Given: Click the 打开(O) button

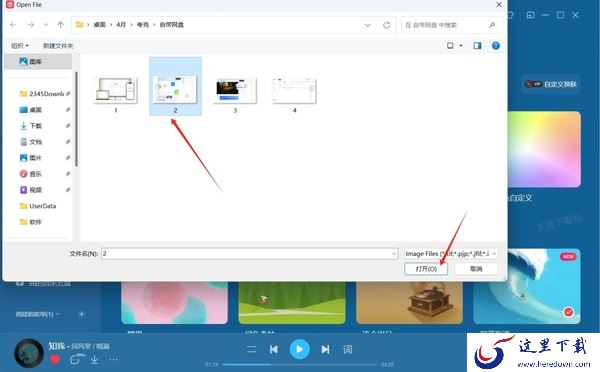Looking at the screenshot, I should point(426,269).
